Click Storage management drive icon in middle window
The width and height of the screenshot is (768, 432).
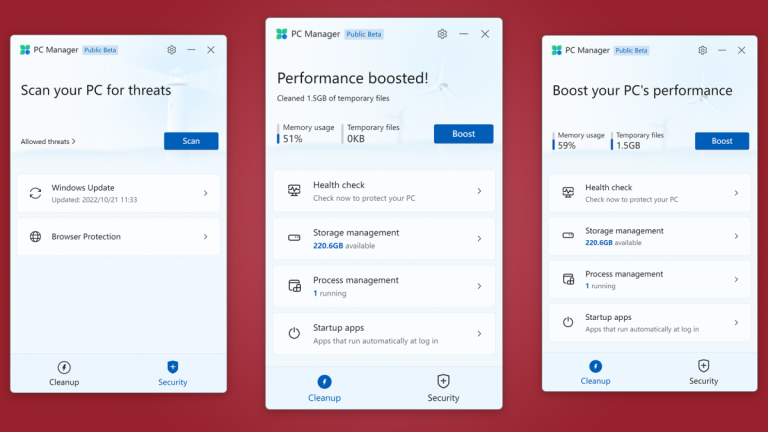click(x=294, y=238)
